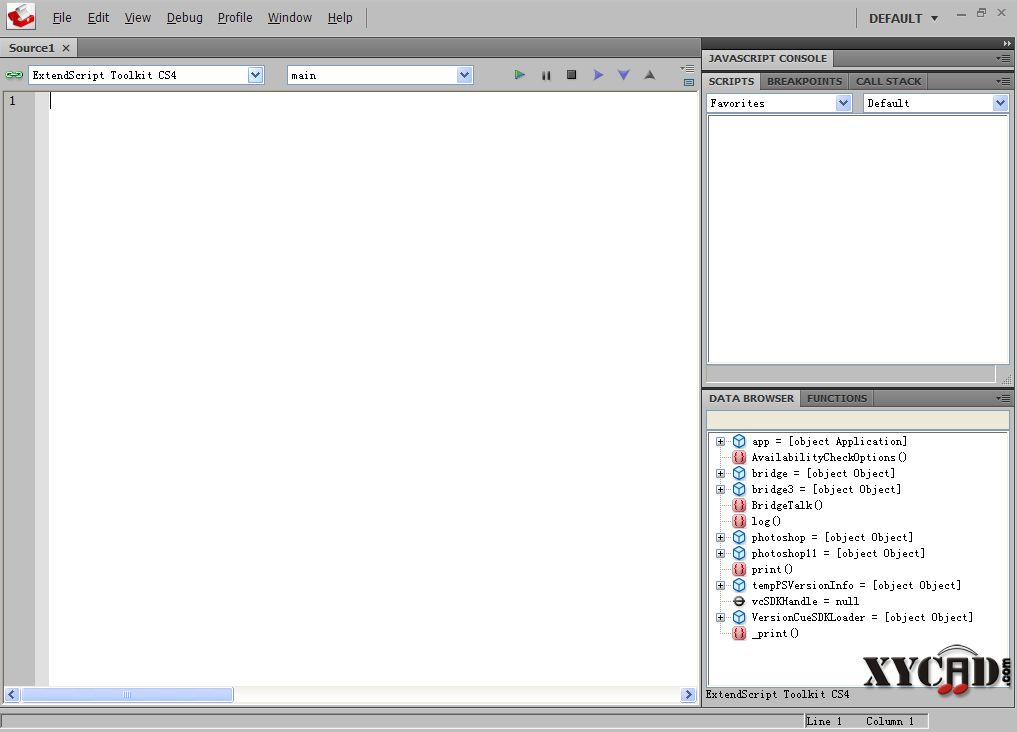Open the target application dropdown
1017x732 pixels.
[x=256, y=75]
